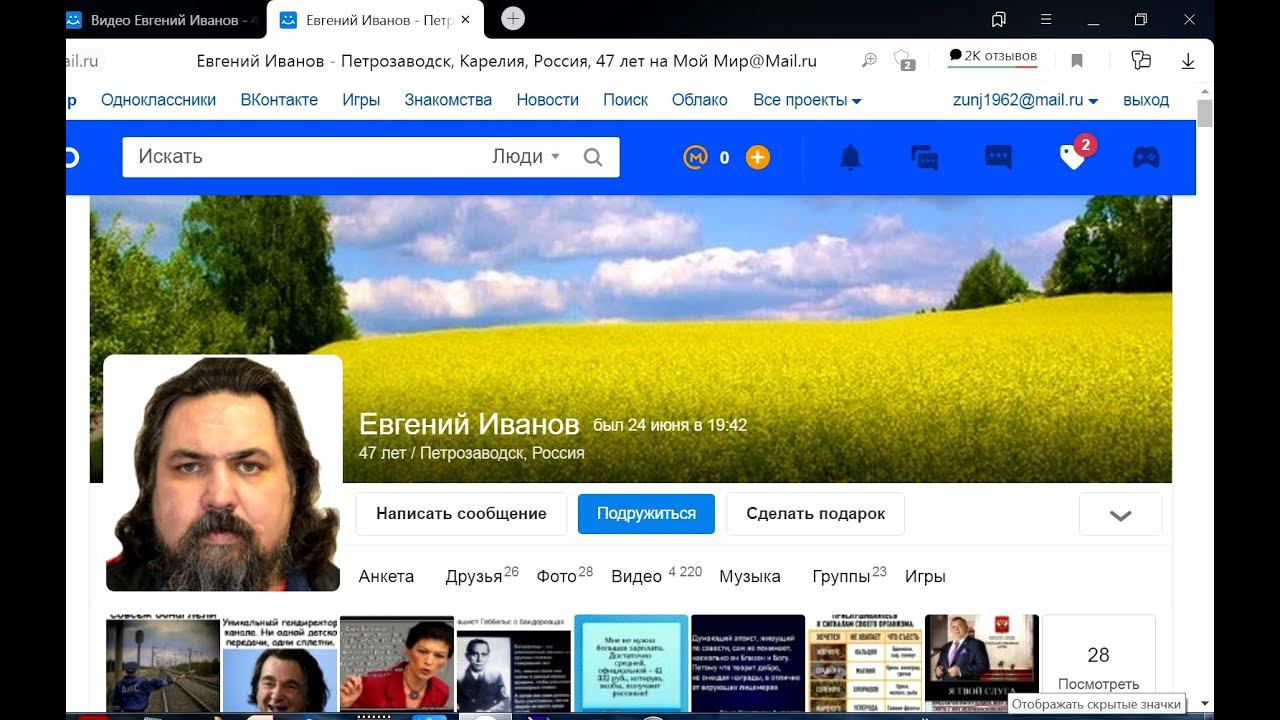The height and width of the screenshot is (720, 1280).
Task: Open the "Группы" tab with 23 groups
Action: coord(849,575)
